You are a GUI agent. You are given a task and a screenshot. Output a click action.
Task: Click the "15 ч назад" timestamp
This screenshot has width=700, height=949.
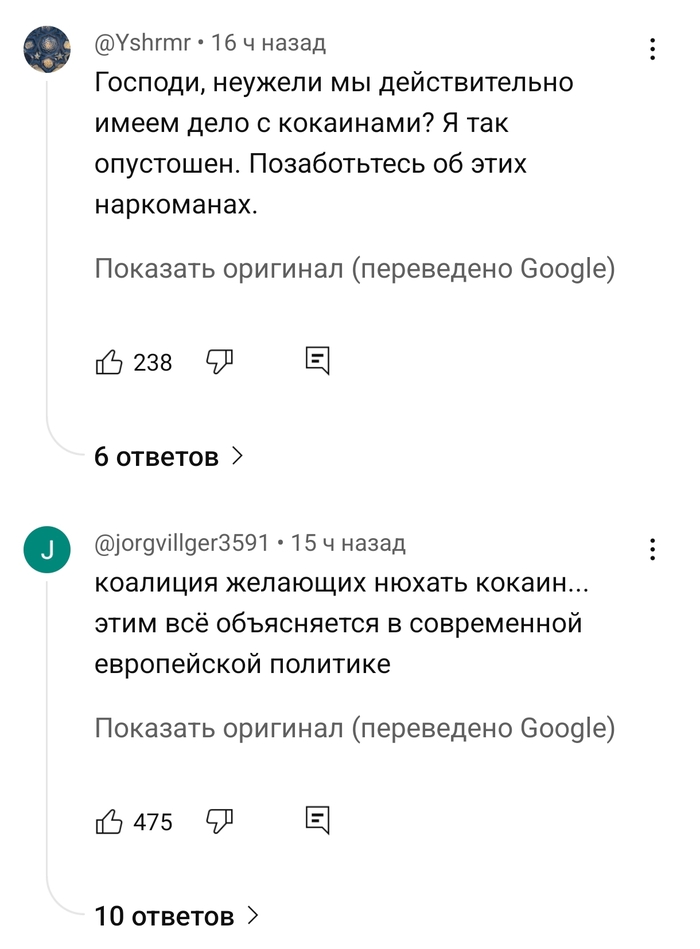click(x=348, y=543)
